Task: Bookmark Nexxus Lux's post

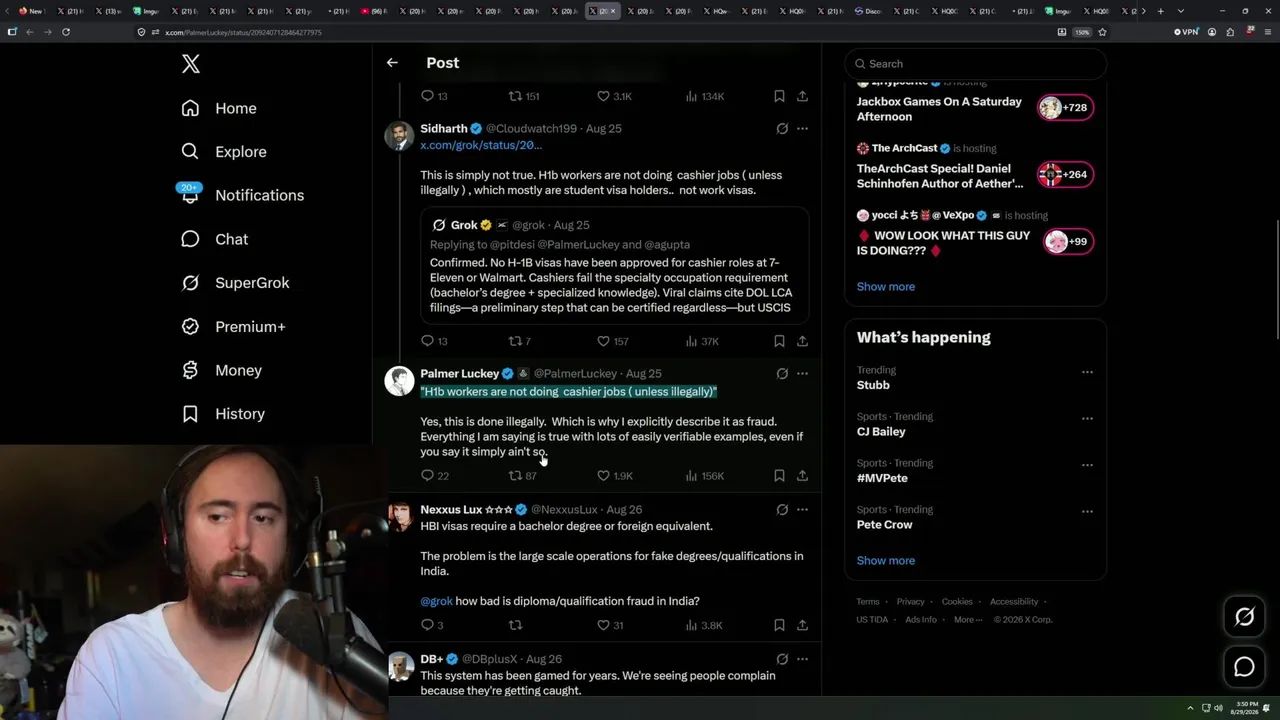Action: pyautogui.click(x=779, y=625)
